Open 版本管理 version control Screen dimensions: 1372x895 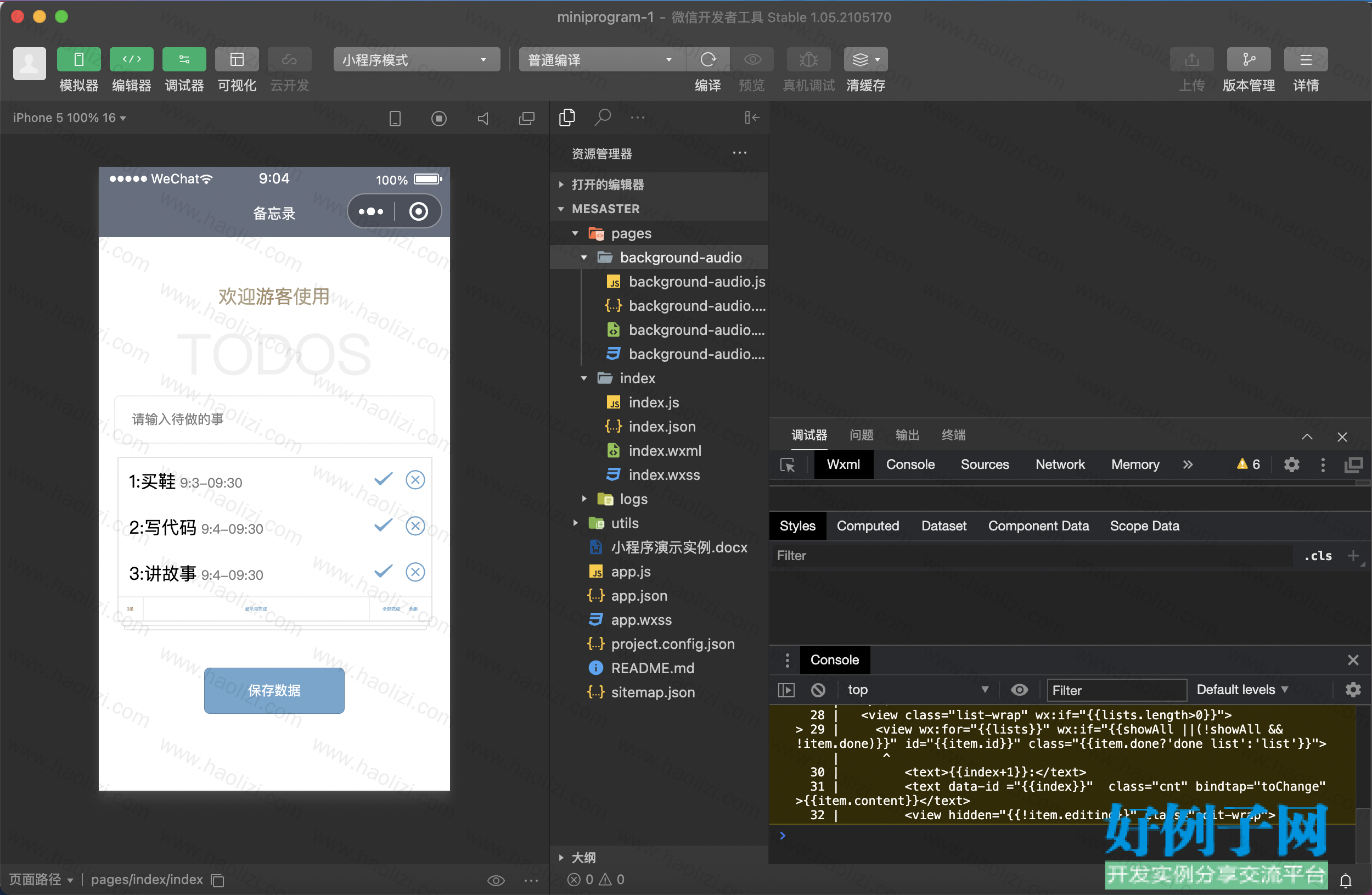coord(1249,59)
